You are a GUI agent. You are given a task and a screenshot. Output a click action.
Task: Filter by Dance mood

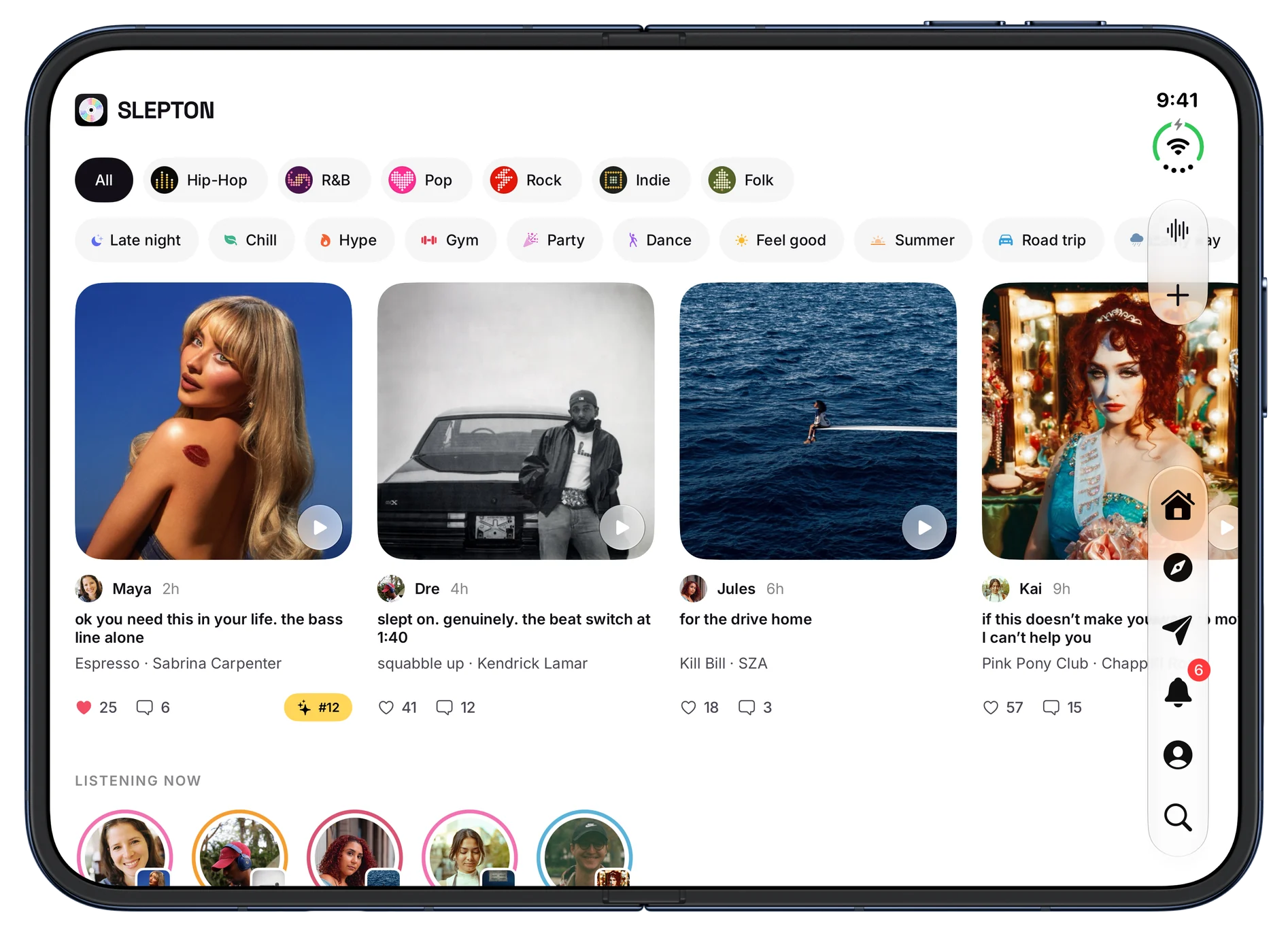click(x=661, y=240)
